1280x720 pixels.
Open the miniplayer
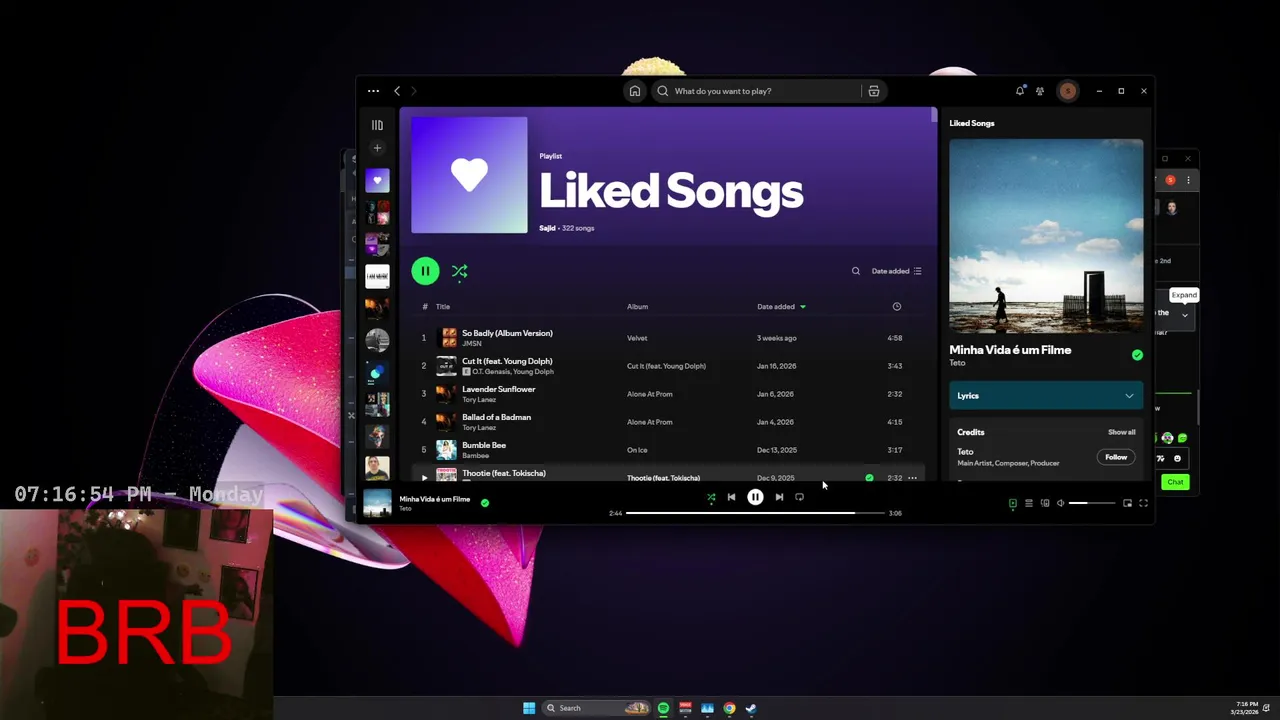pos(1127,503)
